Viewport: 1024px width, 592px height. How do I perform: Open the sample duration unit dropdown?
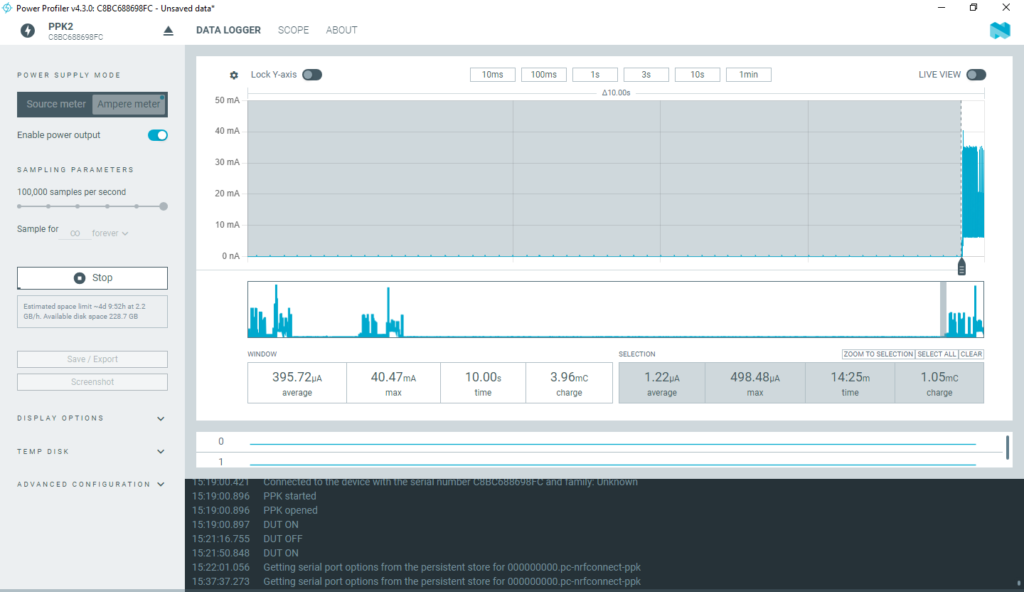[x=111, y=233]
